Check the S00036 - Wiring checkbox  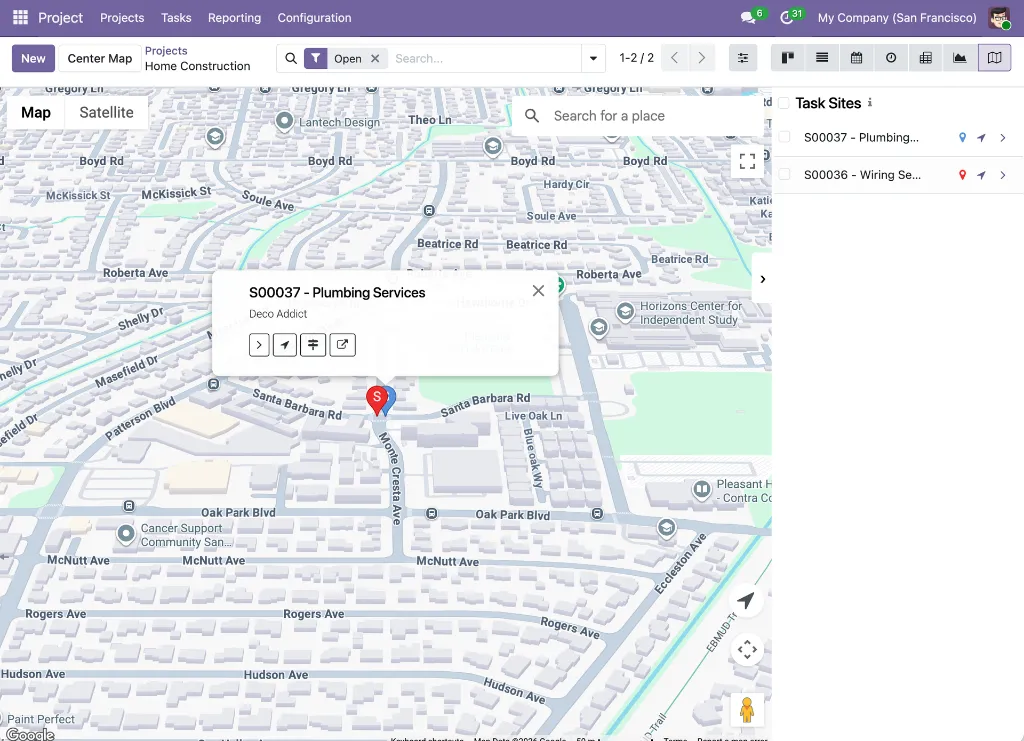coord(784,174)
